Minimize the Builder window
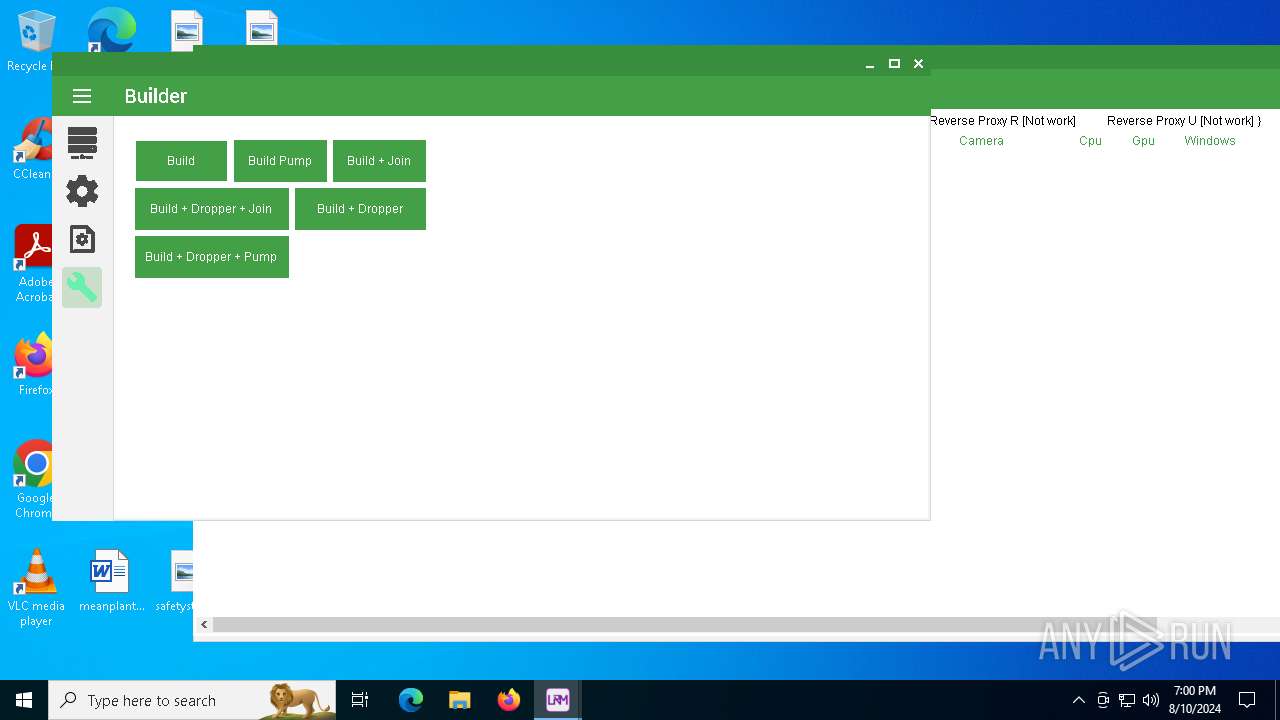The width and height of the screenshot is (1280, 720). coord(870,64)
